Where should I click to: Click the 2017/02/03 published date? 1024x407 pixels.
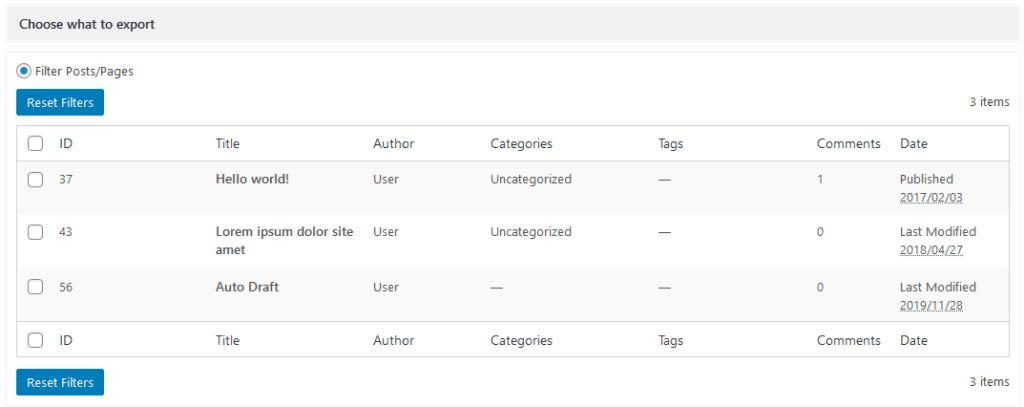pos(931,198)
